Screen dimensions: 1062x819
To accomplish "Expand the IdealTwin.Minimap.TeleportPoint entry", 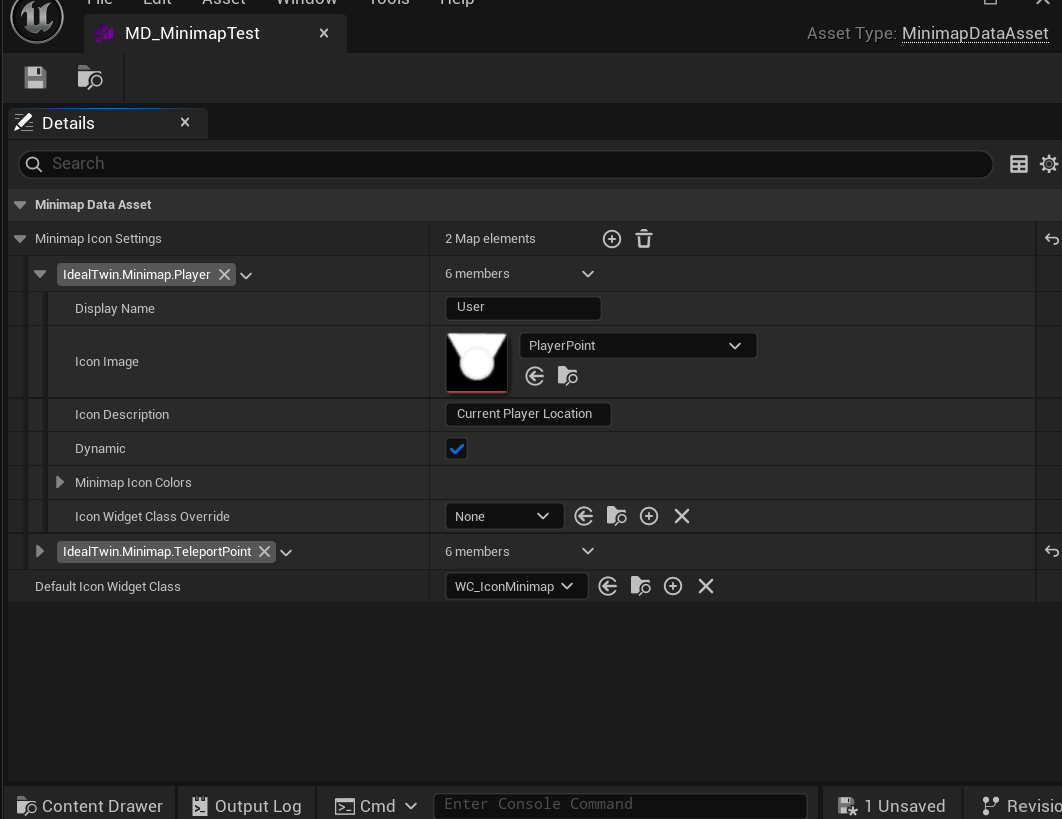I will click(x=40, y=552).
